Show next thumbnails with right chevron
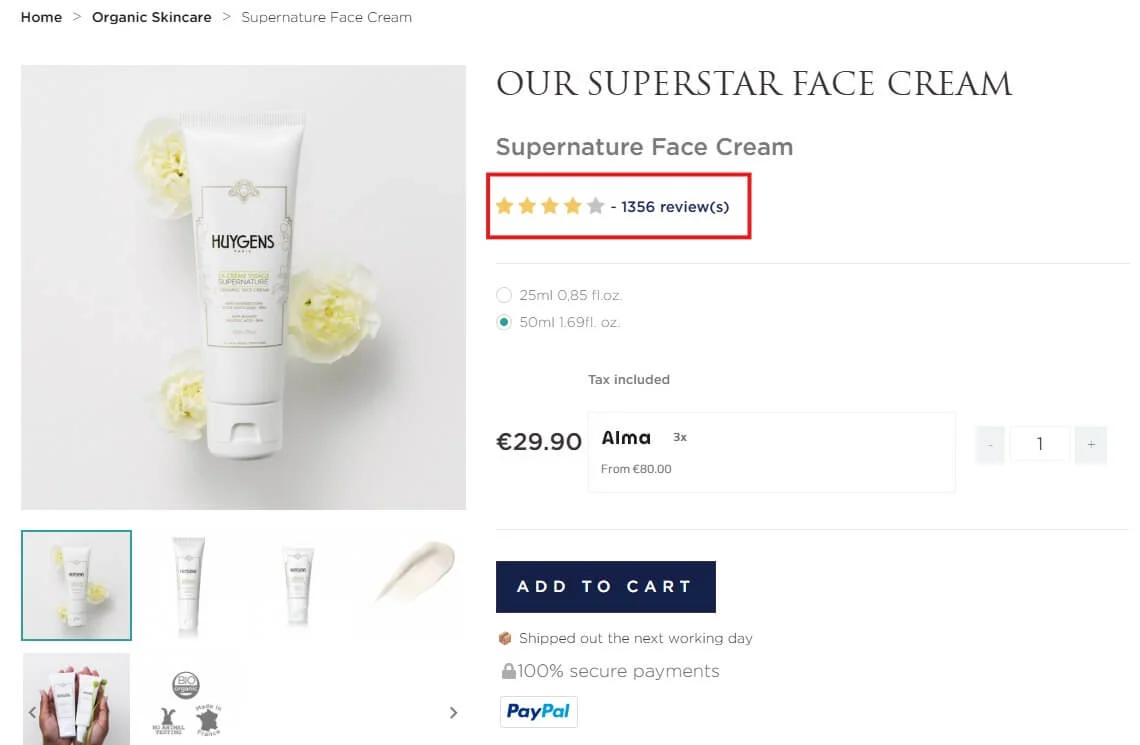 coord(453,712)
